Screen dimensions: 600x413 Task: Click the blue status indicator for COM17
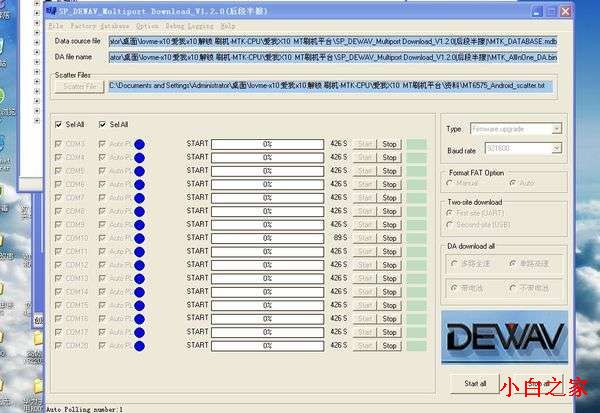(139, 332)
